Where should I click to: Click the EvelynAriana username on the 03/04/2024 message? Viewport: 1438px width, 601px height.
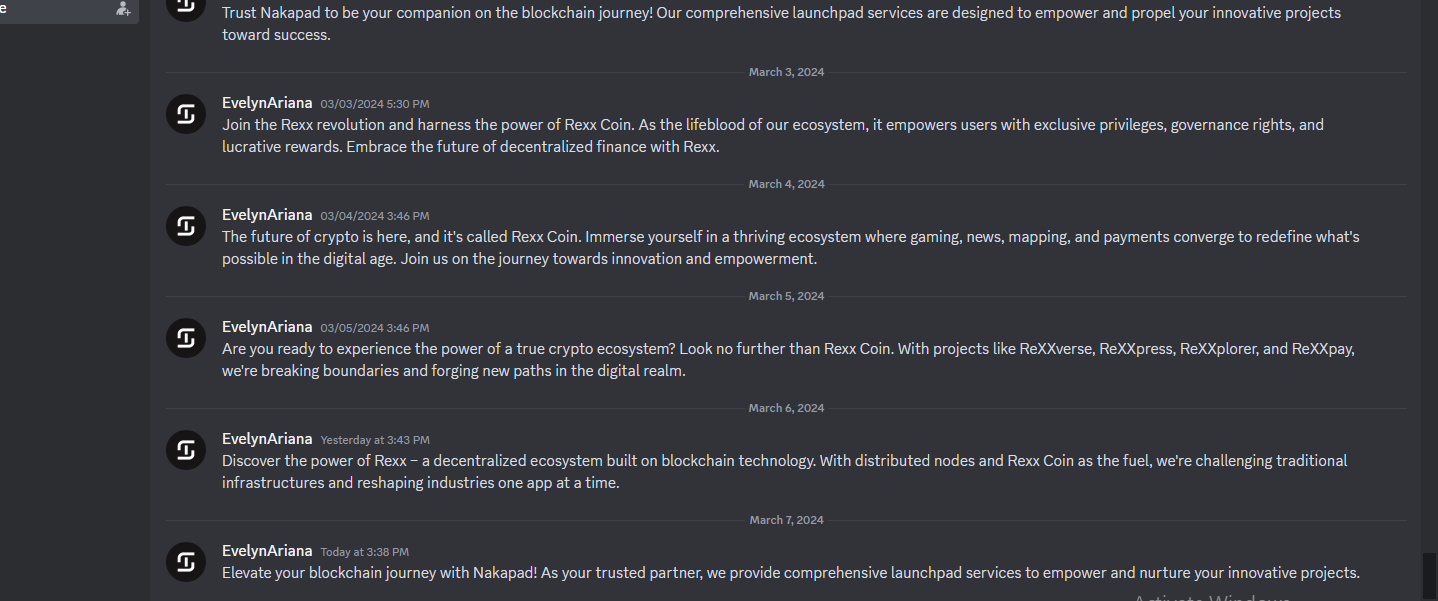tap(267, 215)
